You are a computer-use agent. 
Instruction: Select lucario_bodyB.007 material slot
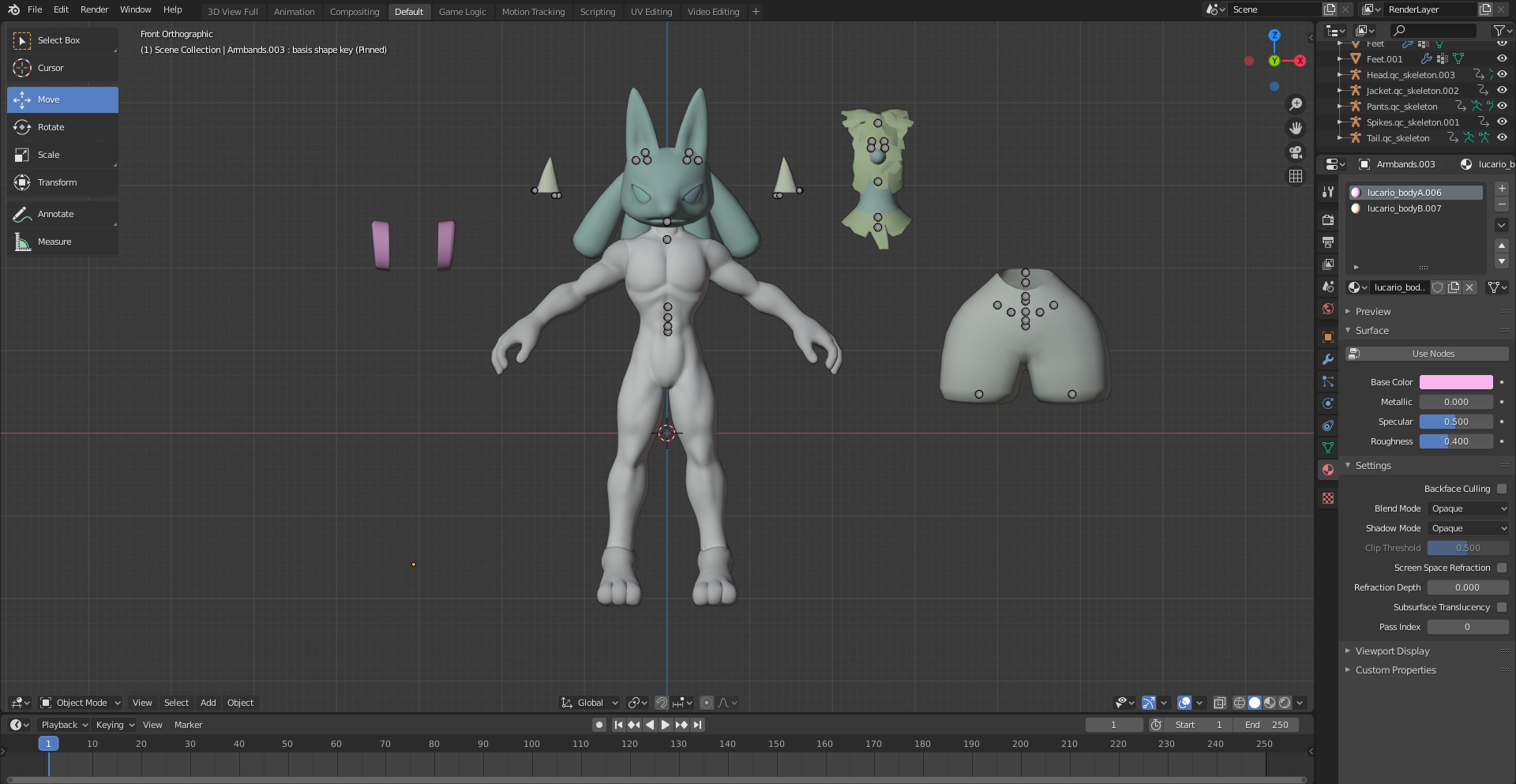click(x=1404, y=208)
